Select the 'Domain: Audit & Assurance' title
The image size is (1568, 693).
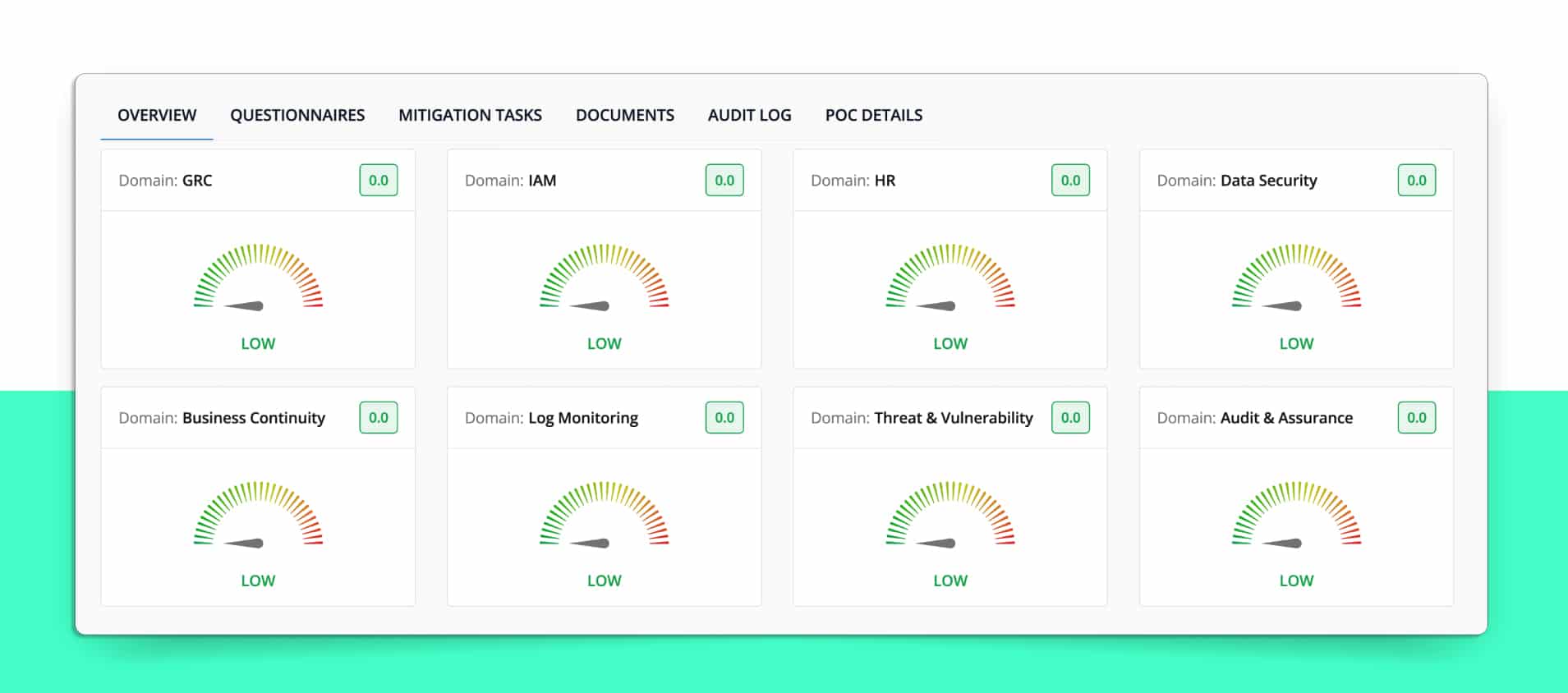pyautogui.click(x=1254, y=418)
